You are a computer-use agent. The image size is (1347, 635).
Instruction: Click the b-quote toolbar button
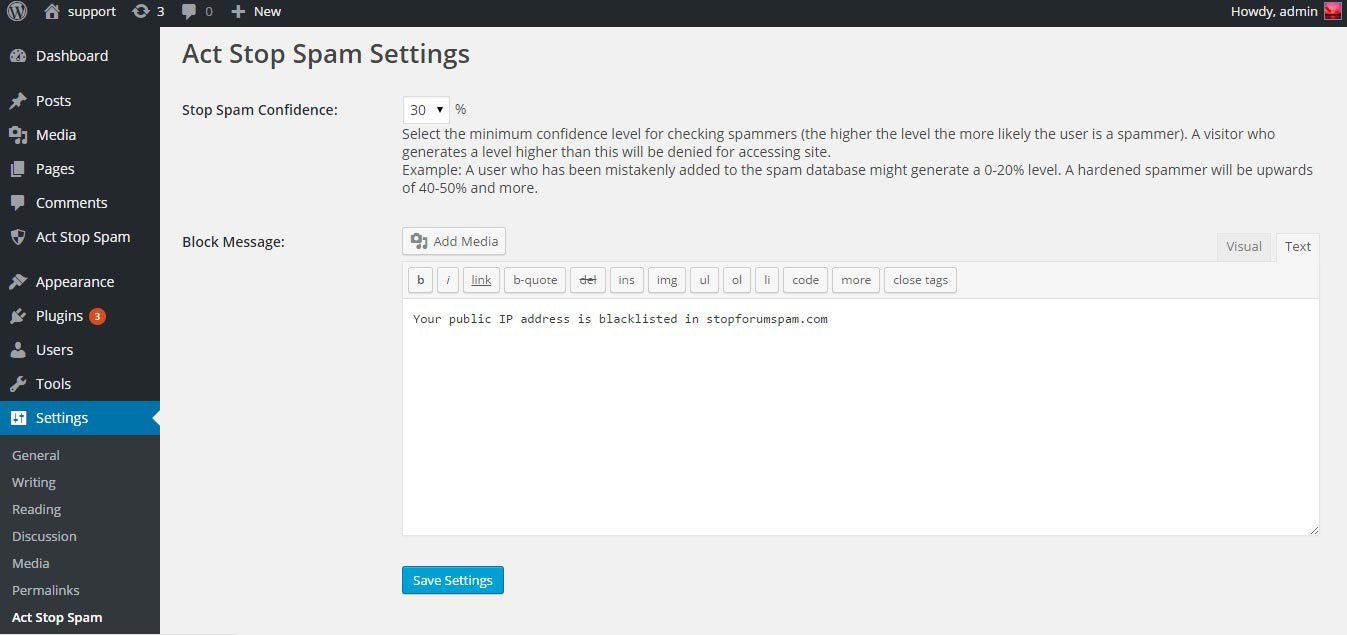coord(535,280)
